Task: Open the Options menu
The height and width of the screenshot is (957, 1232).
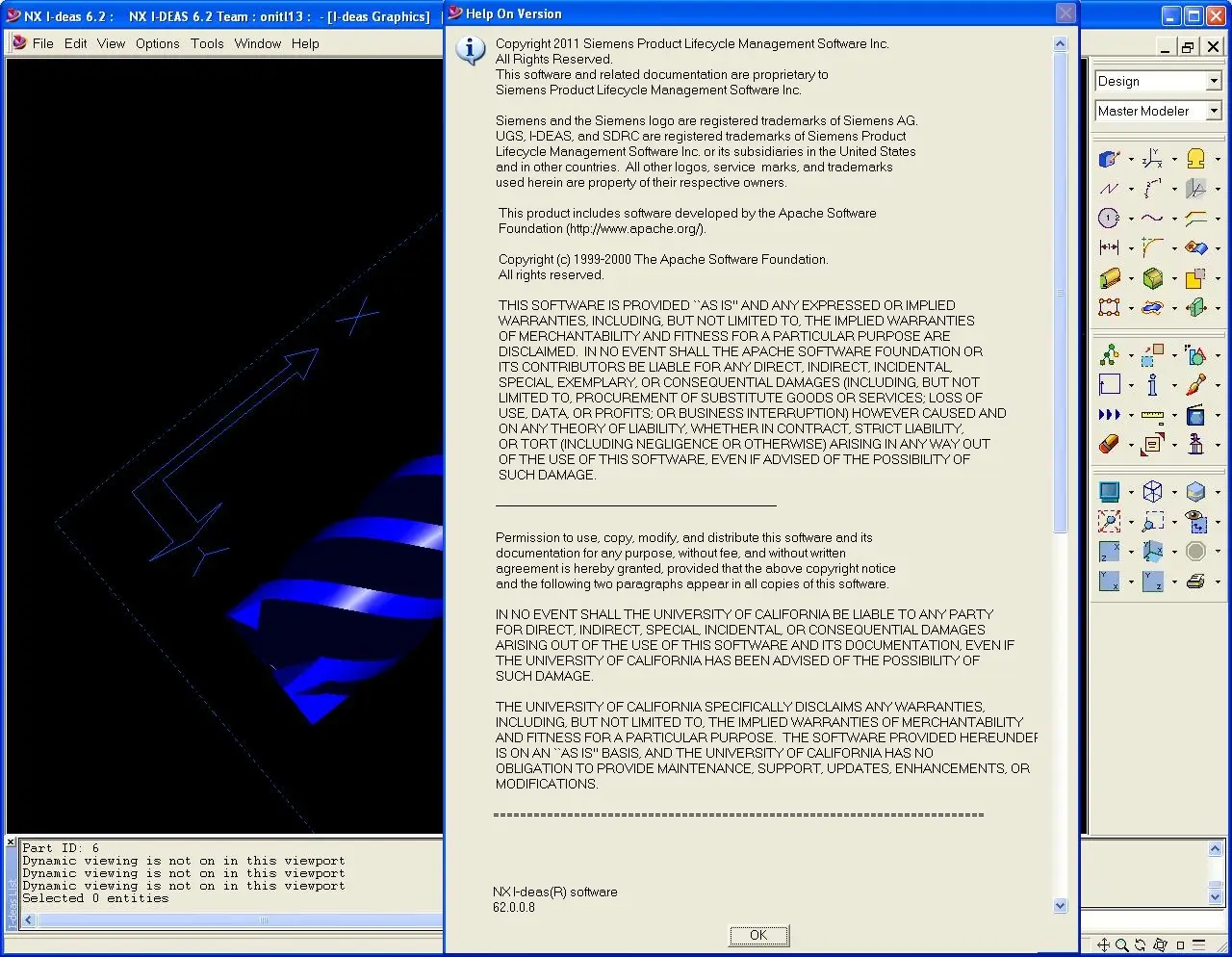Action: tap(158, 43)
